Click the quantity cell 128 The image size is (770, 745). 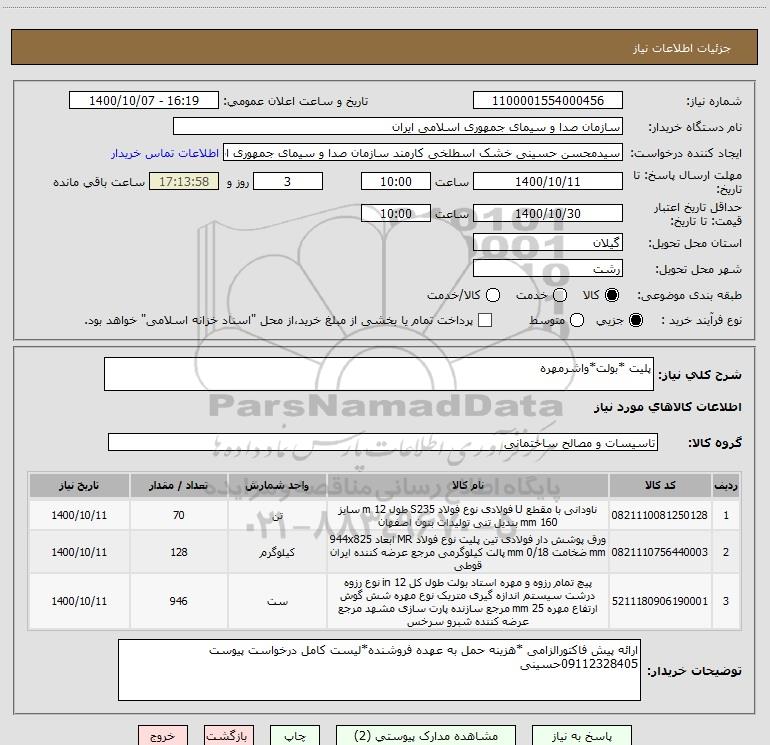click(x=179, y=552)
